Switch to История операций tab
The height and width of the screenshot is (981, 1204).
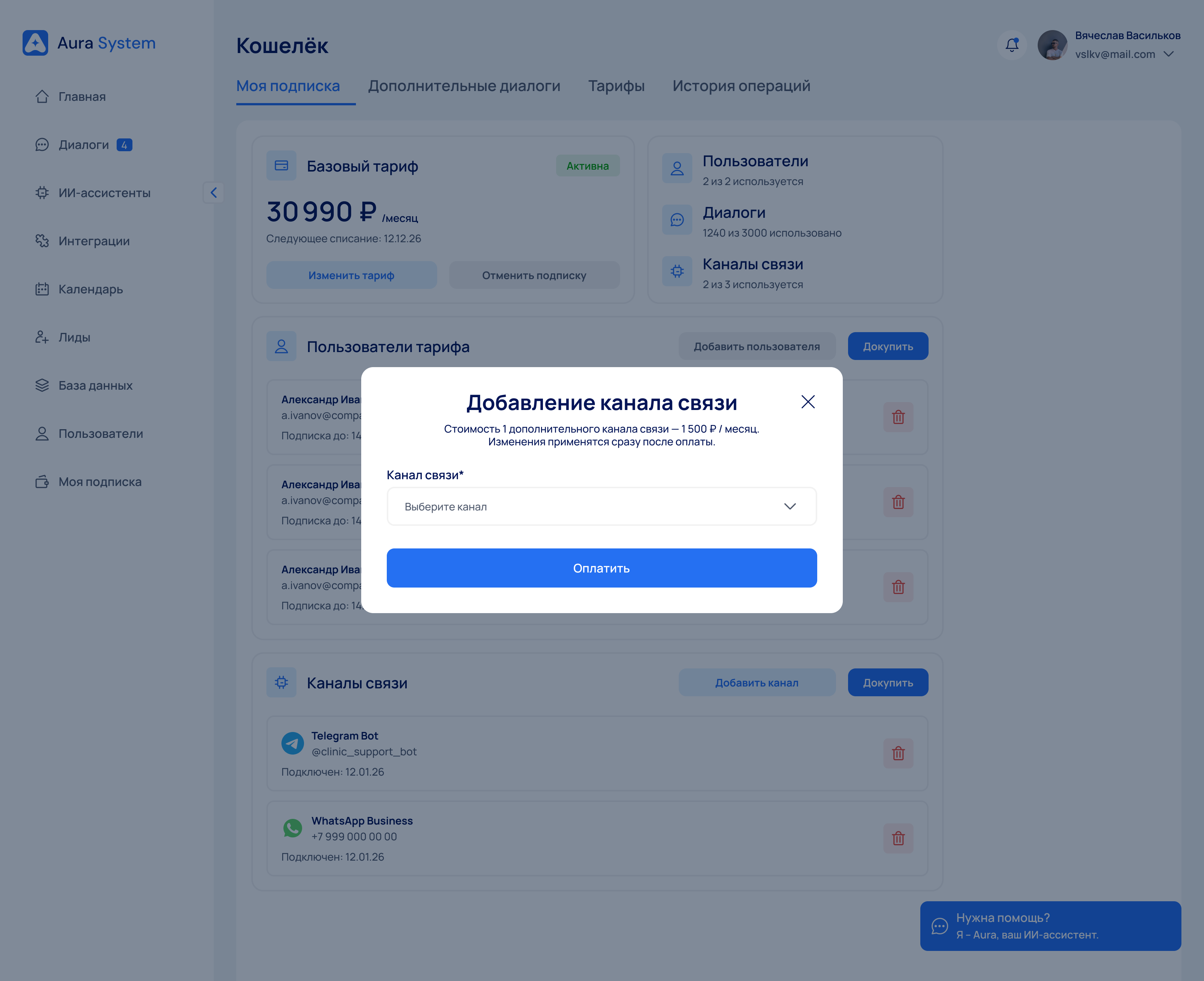pyautogui.click(x=741, y=86)
